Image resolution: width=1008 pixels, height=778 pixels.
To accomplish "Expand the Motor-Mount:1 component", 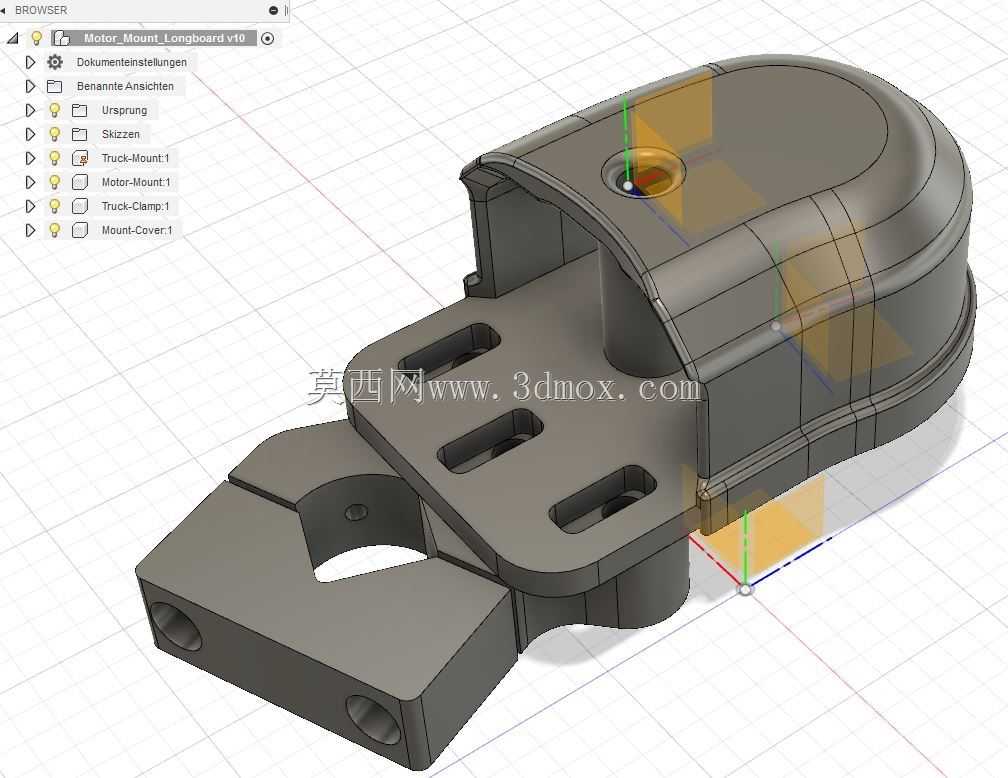I will click(x=30, y=182).
